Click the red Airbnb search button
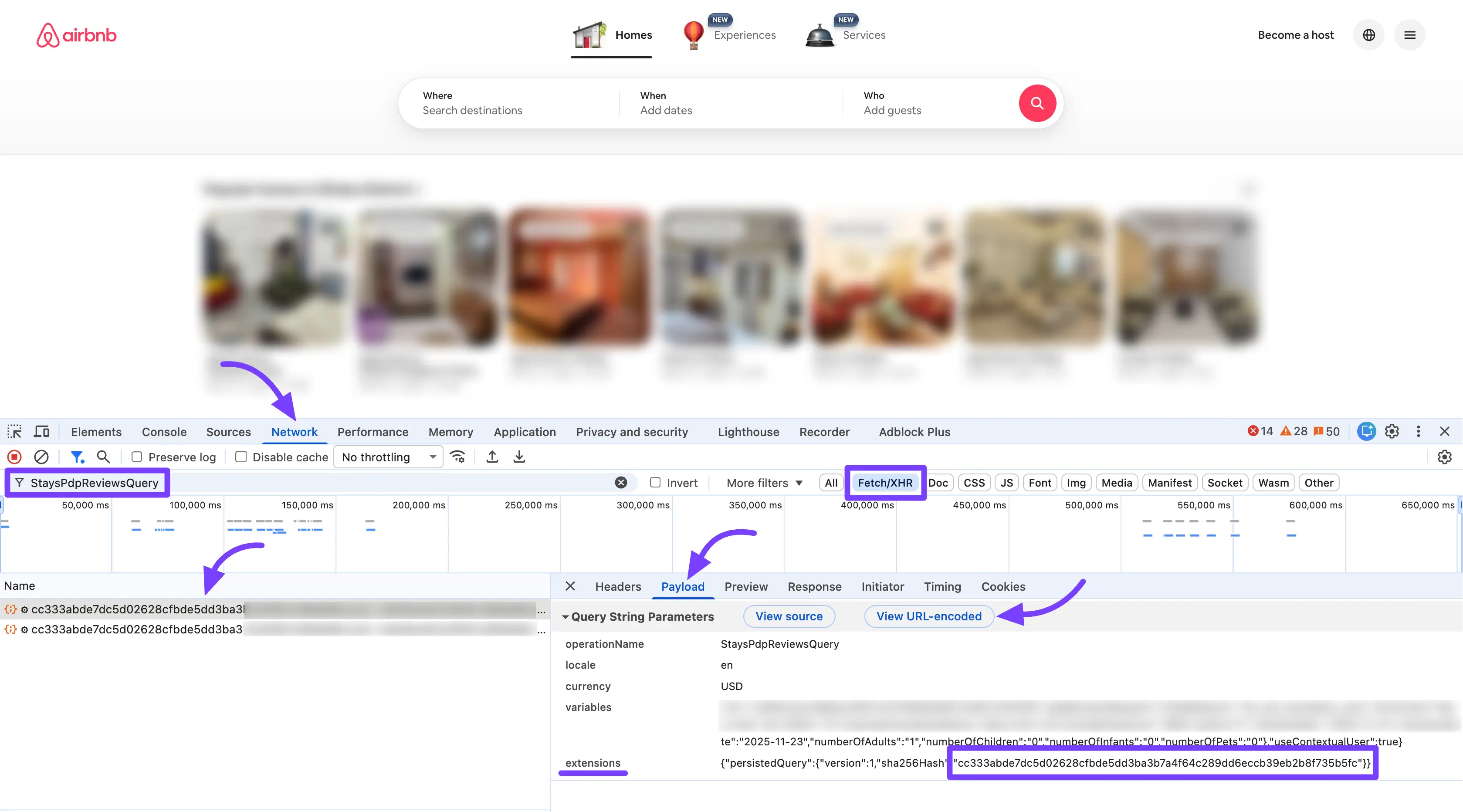Viewport: 1463px width, 812px height. click(1038, 103)
